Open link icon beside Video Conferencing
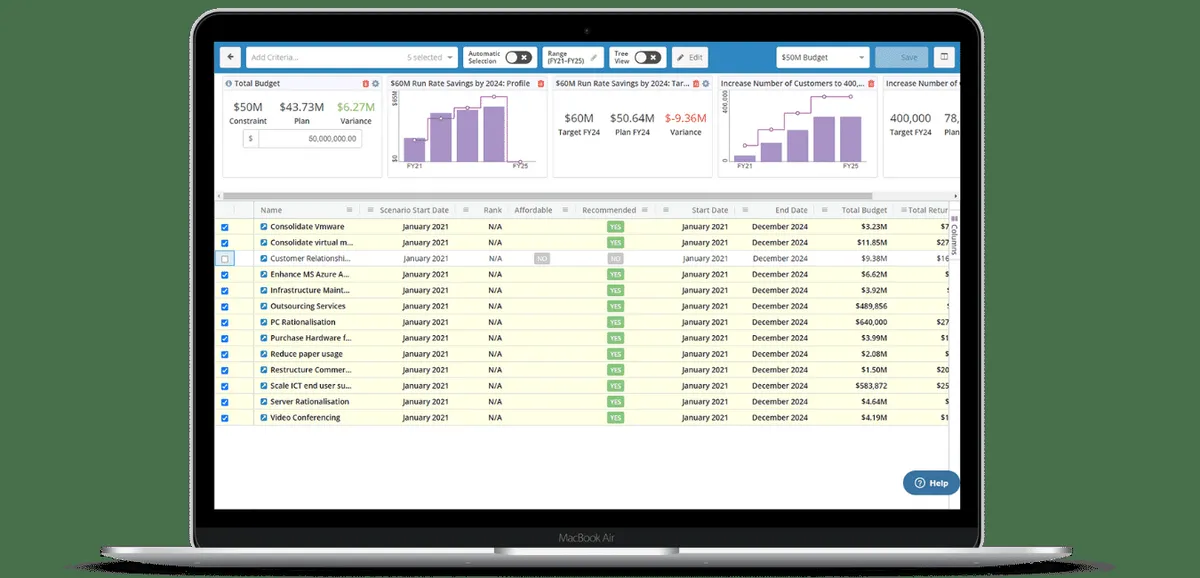Viewport: 1200px width, 578px height. pyautogui.click(x=264, y=418)
